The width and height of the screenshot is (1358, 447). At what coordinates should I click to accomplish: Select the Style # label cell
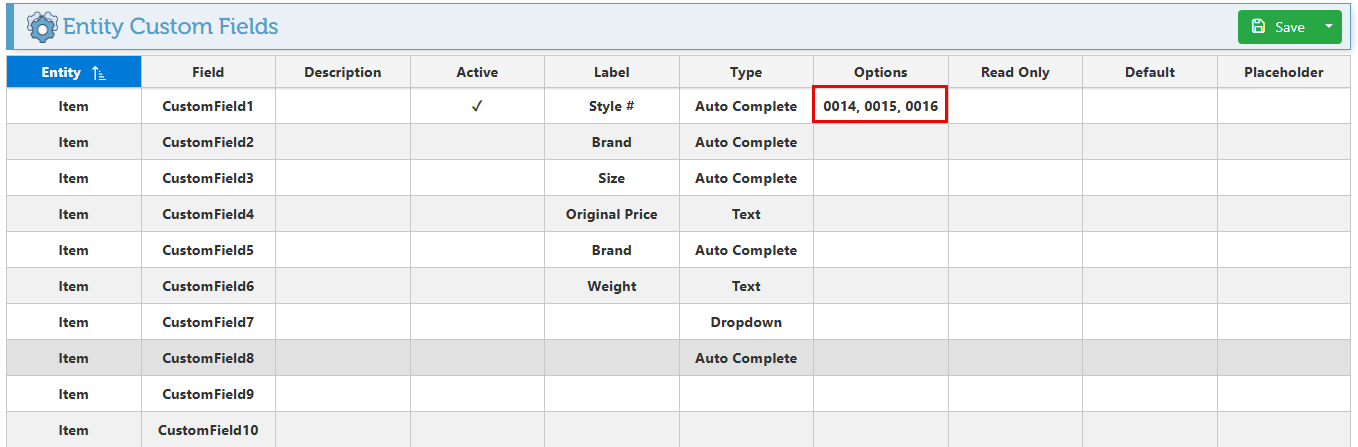pos(611,106)
